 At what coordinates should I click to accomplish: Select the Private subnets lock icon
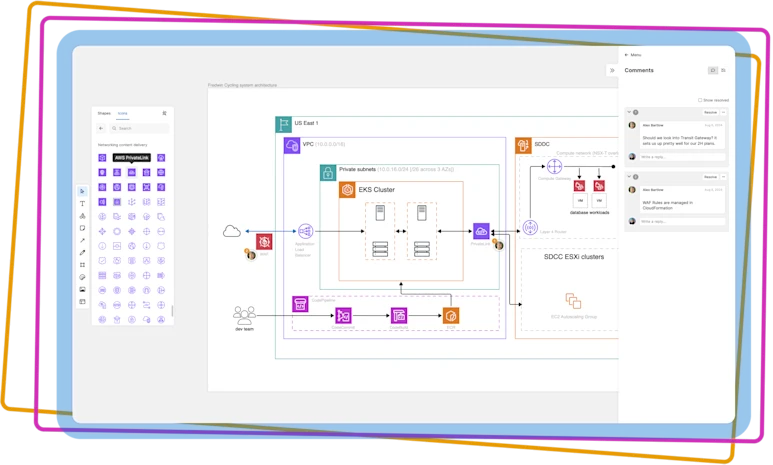tap(328, 173)
